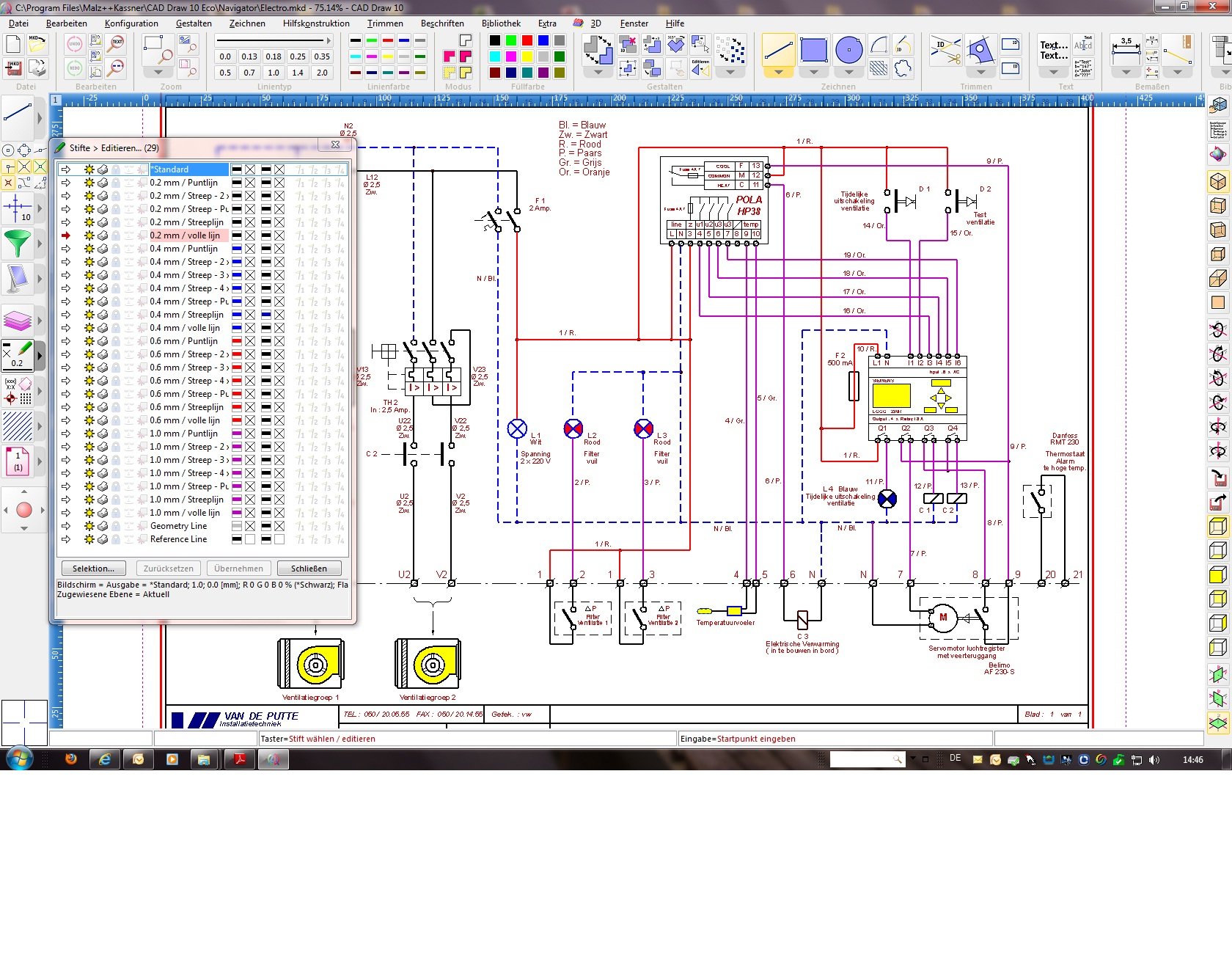This screenshot has width=1232, height=961.
Task: Click the green funnel filter icon
Action: click(x=18, y=244)
